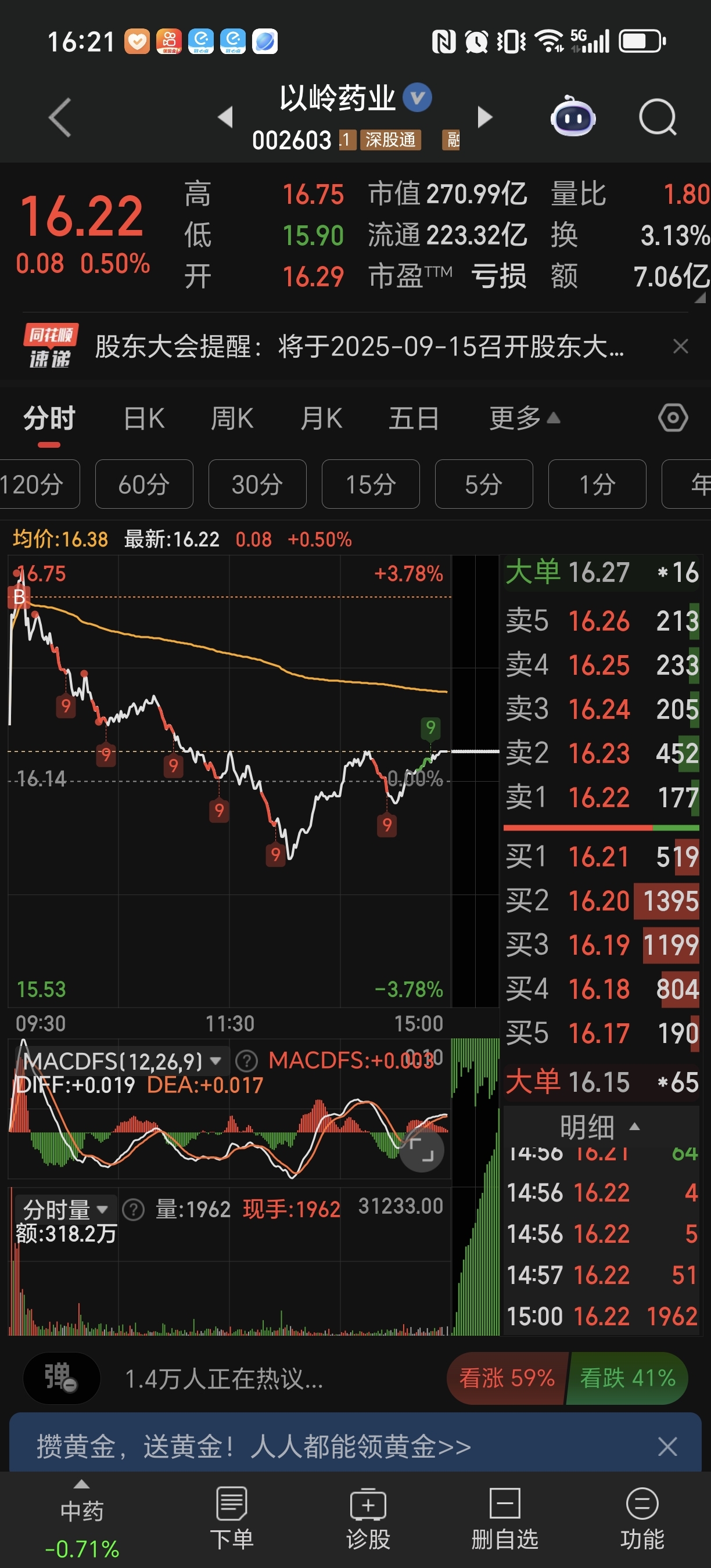Choose the 30分 period button
Image resolution: width=711 pixels, height=1568 pixels.
point(257,484)
